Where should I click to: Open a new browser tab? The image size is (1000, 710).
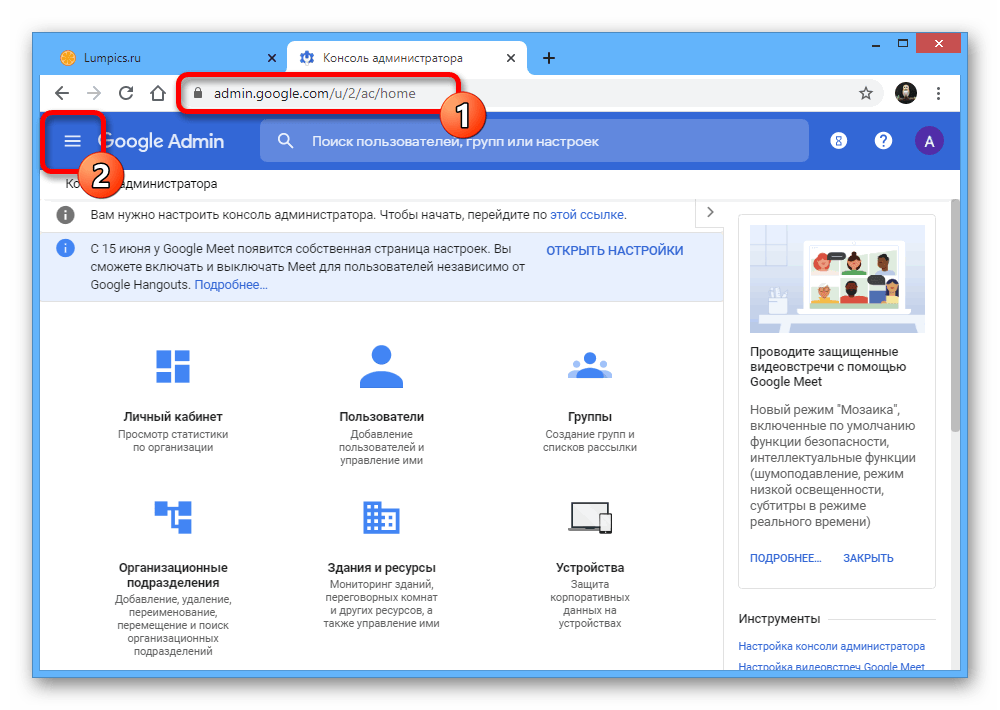pos(548,58)
